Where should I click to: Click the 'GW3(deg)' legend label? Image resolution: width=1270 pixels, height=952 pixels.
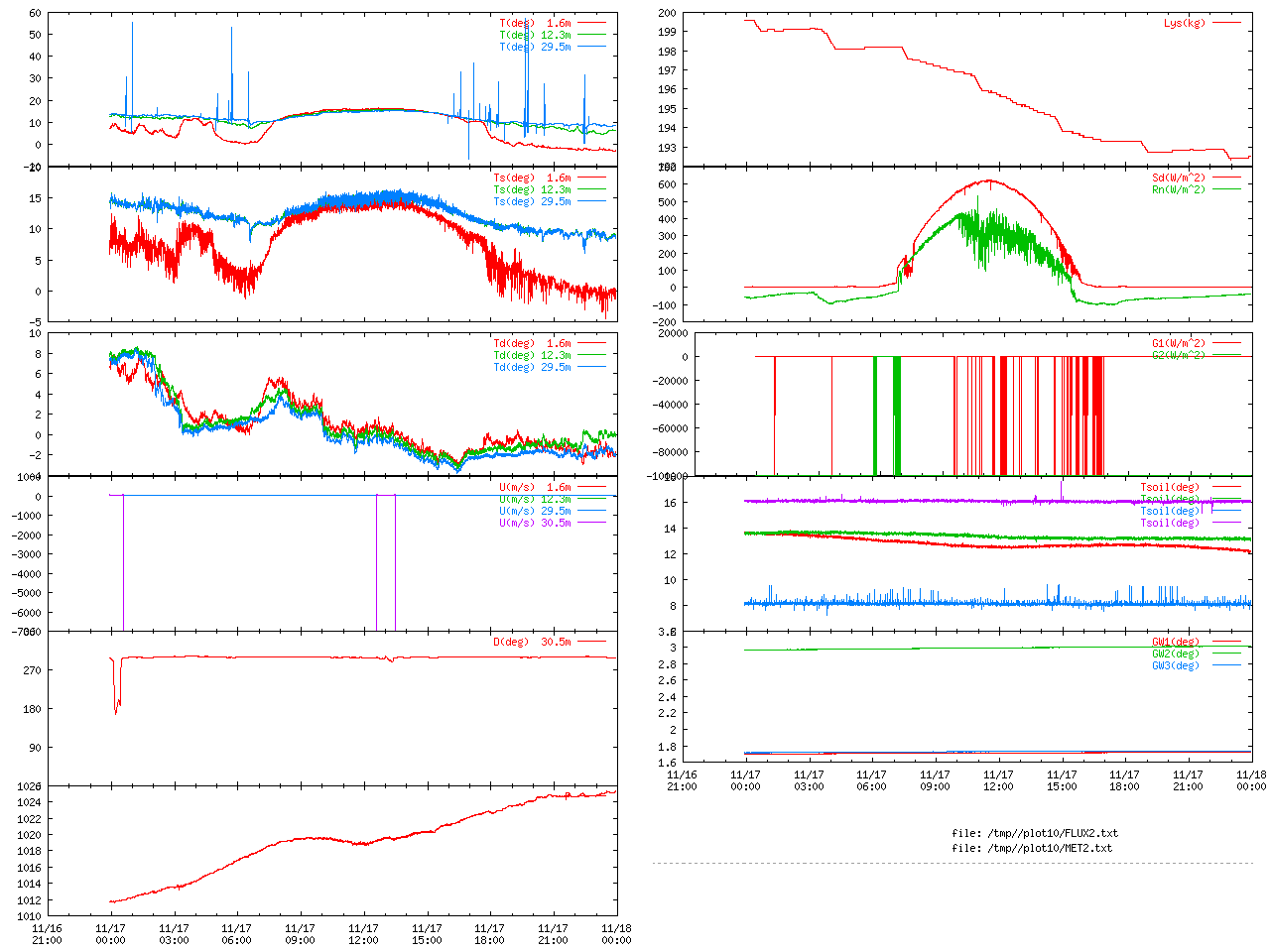pyautogui.click(x=1176, y=666)
